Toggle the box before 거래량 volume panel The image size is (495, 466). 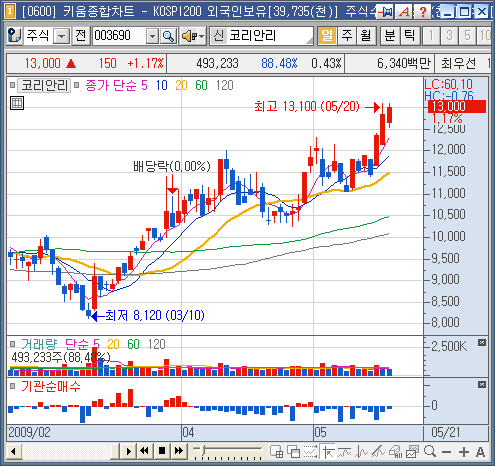point(13,344)
